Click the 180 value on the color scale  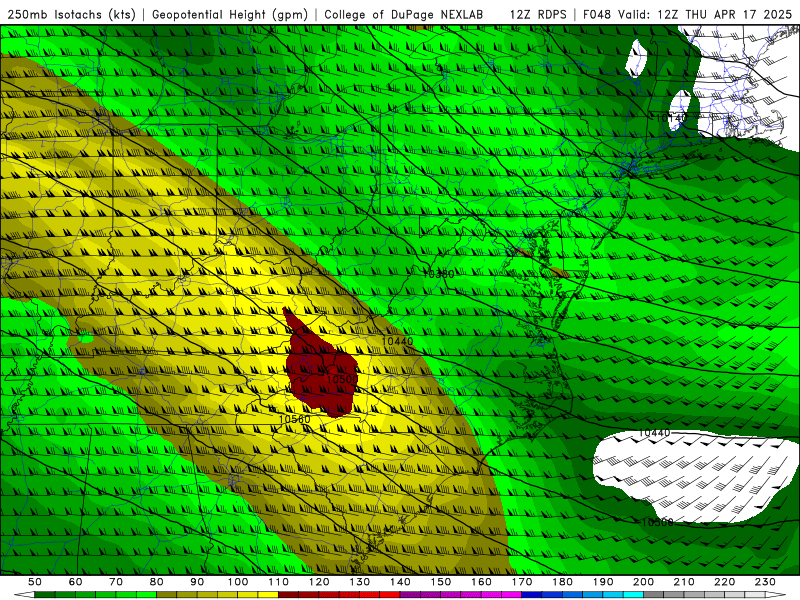563,582
